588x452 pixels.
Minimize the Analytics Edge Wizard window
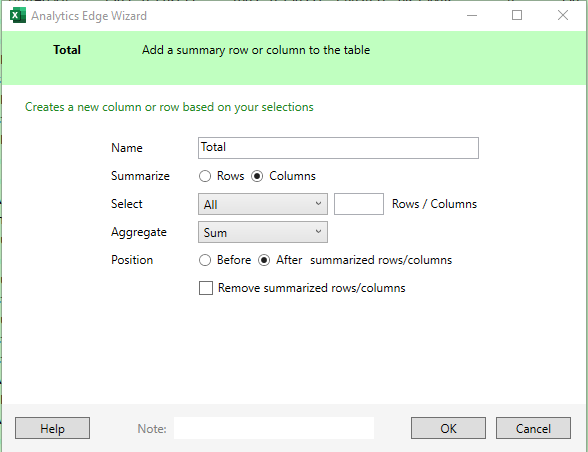(472, 15)
